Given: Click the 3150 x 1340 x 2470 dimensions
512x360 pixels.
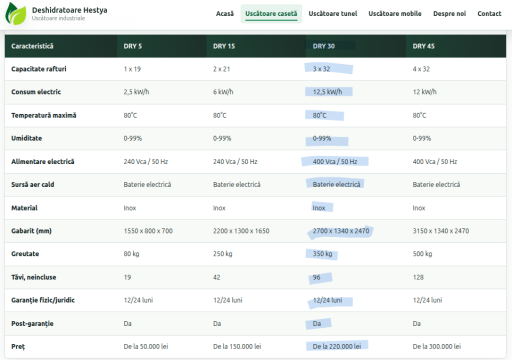Looking at the screenshot, I should 441,231.
